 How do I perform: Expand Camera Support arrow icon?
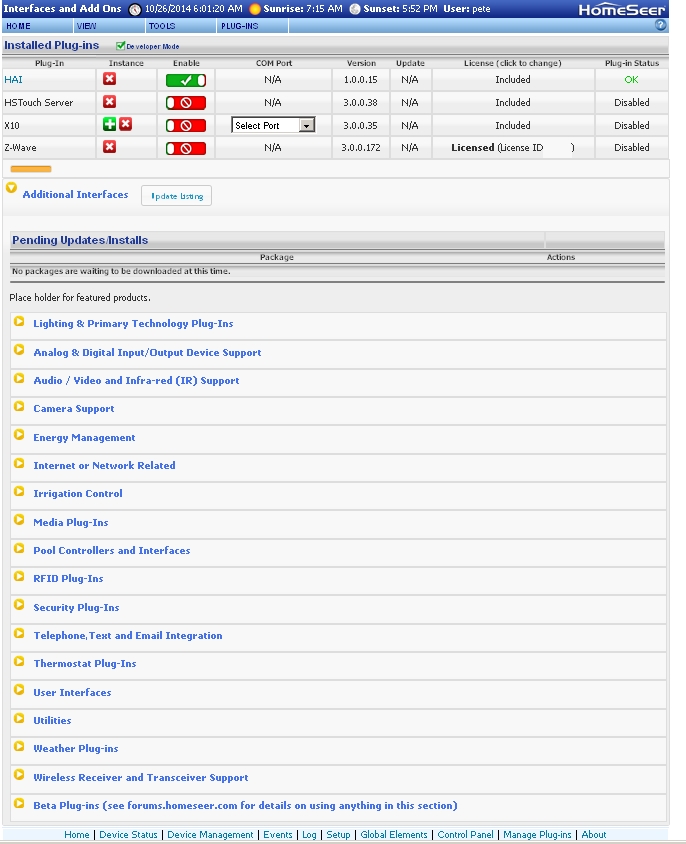(19, 406)
